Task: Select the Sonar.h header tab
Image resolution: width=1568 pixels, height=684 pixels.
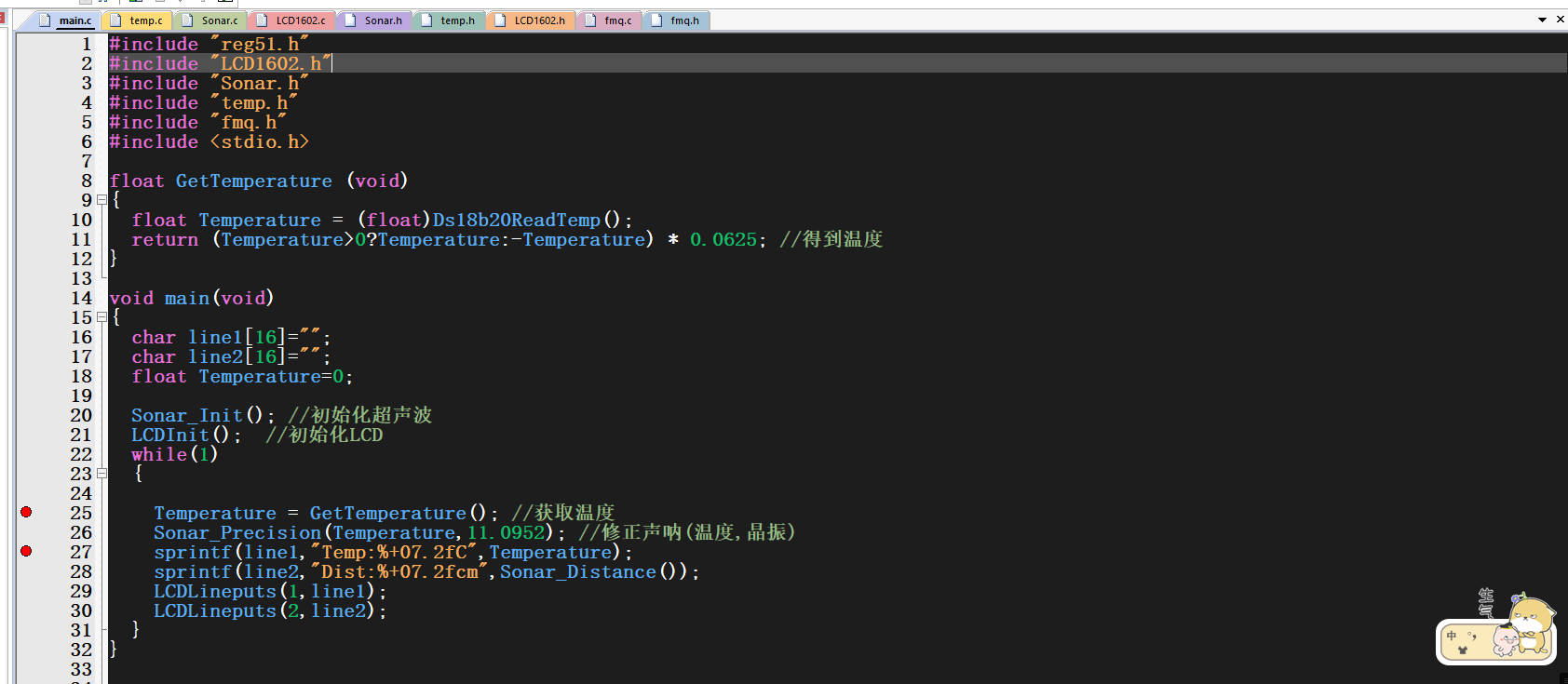Action: coord(383,20)
